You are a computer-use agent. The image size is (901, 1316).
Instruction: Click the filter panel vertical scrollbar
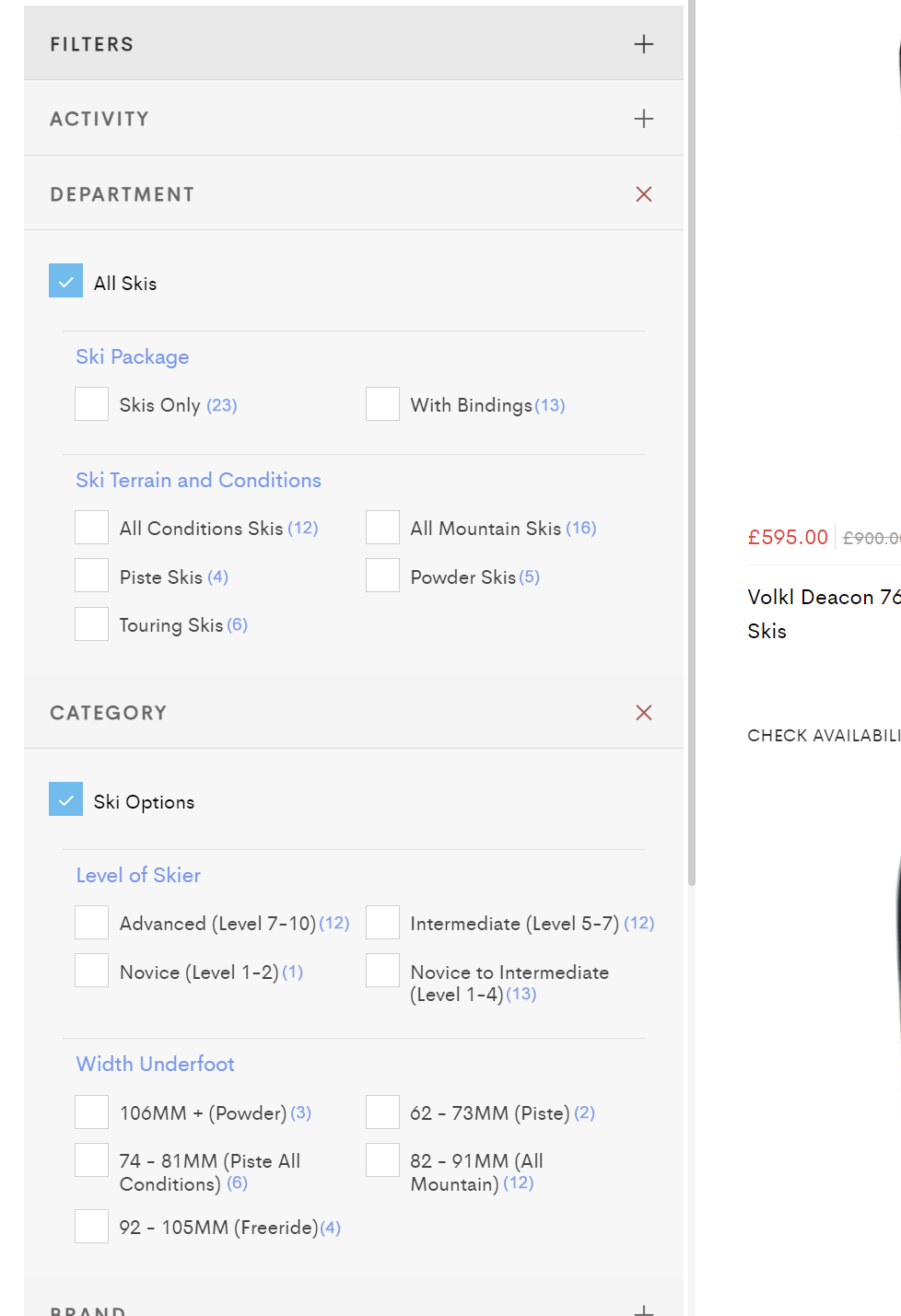pos(692,460)
